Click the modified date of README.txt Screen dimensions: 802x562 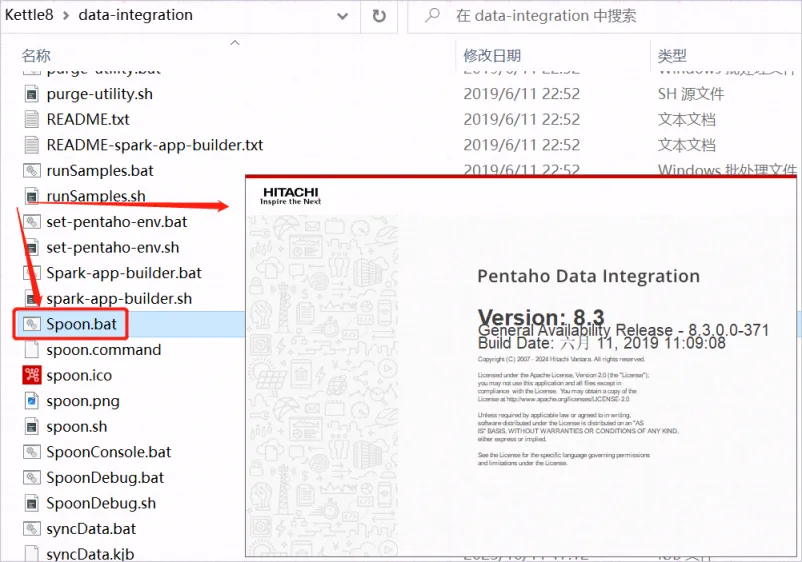[x=522, y=120]
